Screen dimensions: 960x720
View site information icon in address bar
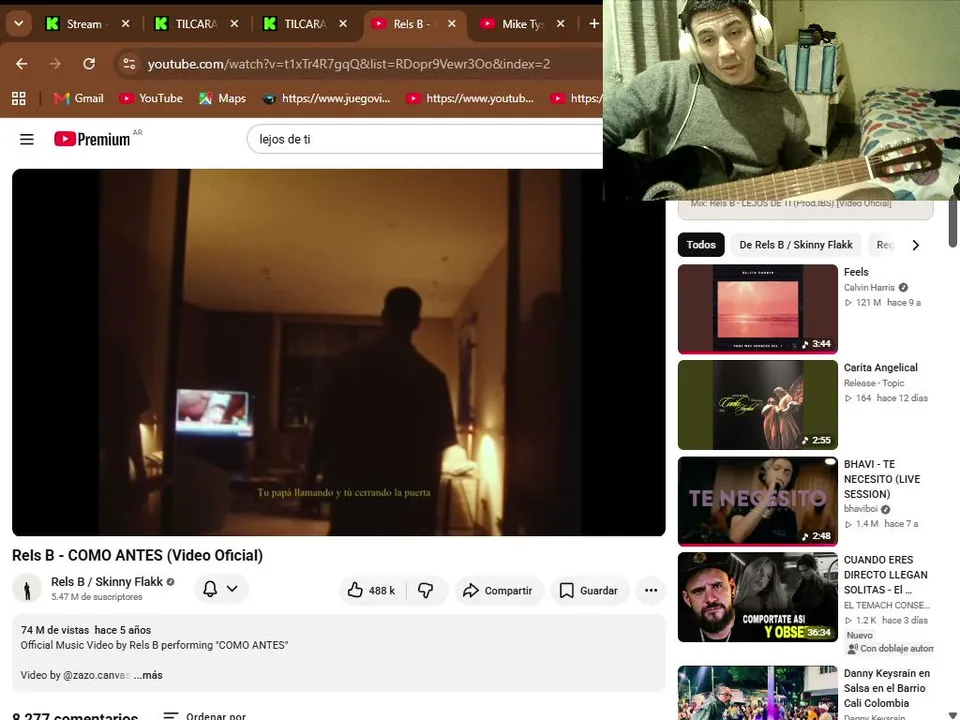(129, 64)
